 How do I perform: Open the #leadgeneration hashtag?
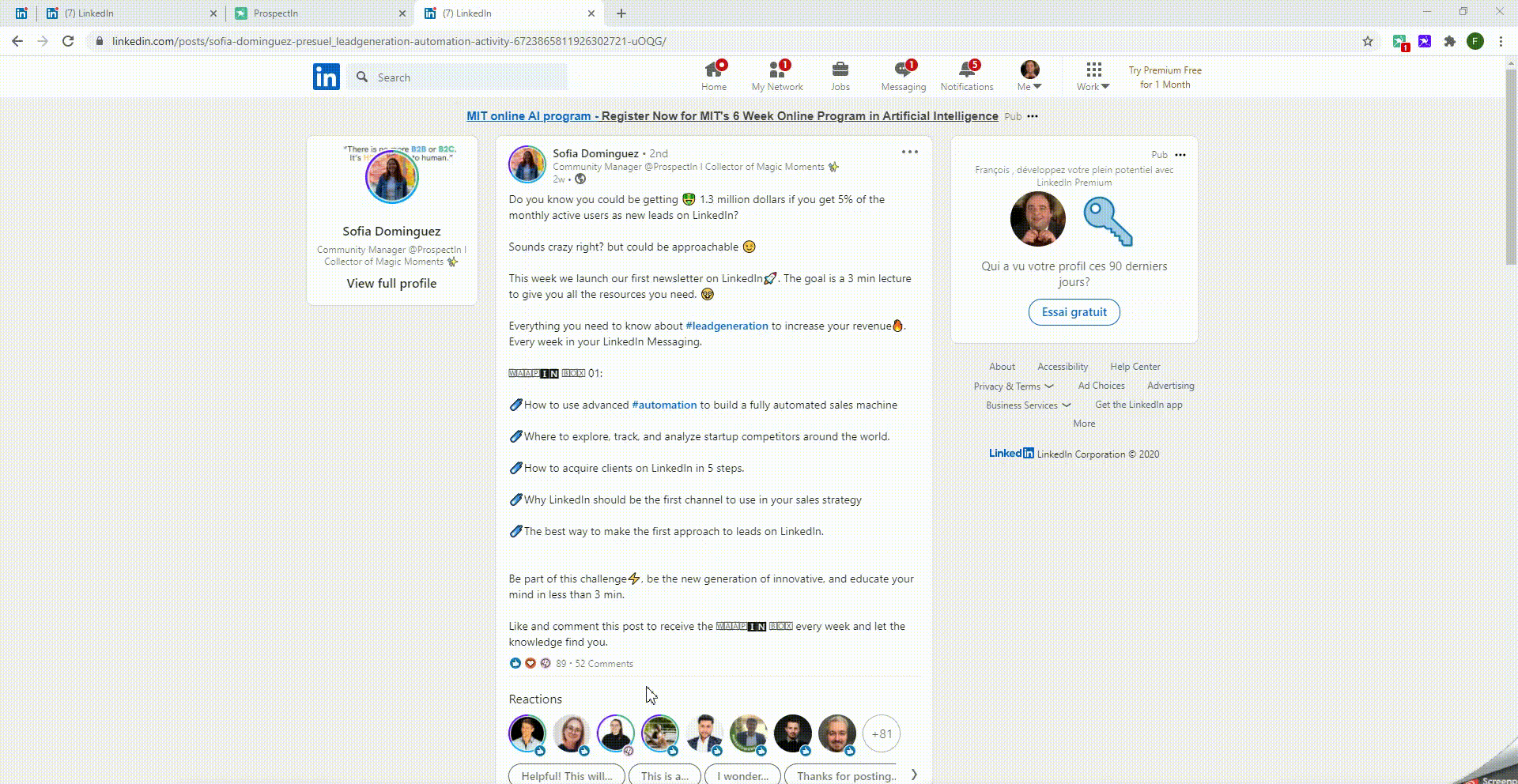coord(727,326)
